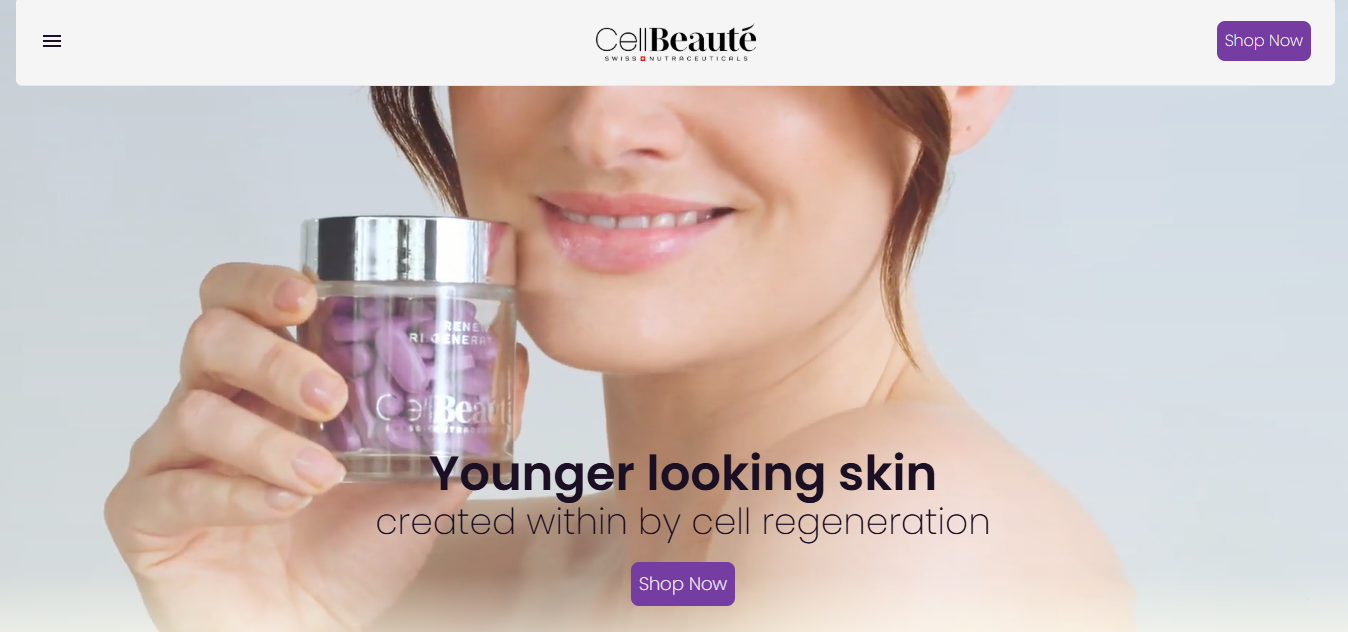This screenshot has width=1348, height=632.
Task: Click the "Swiss Nutraceuticals" tagline under the logo
Action: click(675, 58)
